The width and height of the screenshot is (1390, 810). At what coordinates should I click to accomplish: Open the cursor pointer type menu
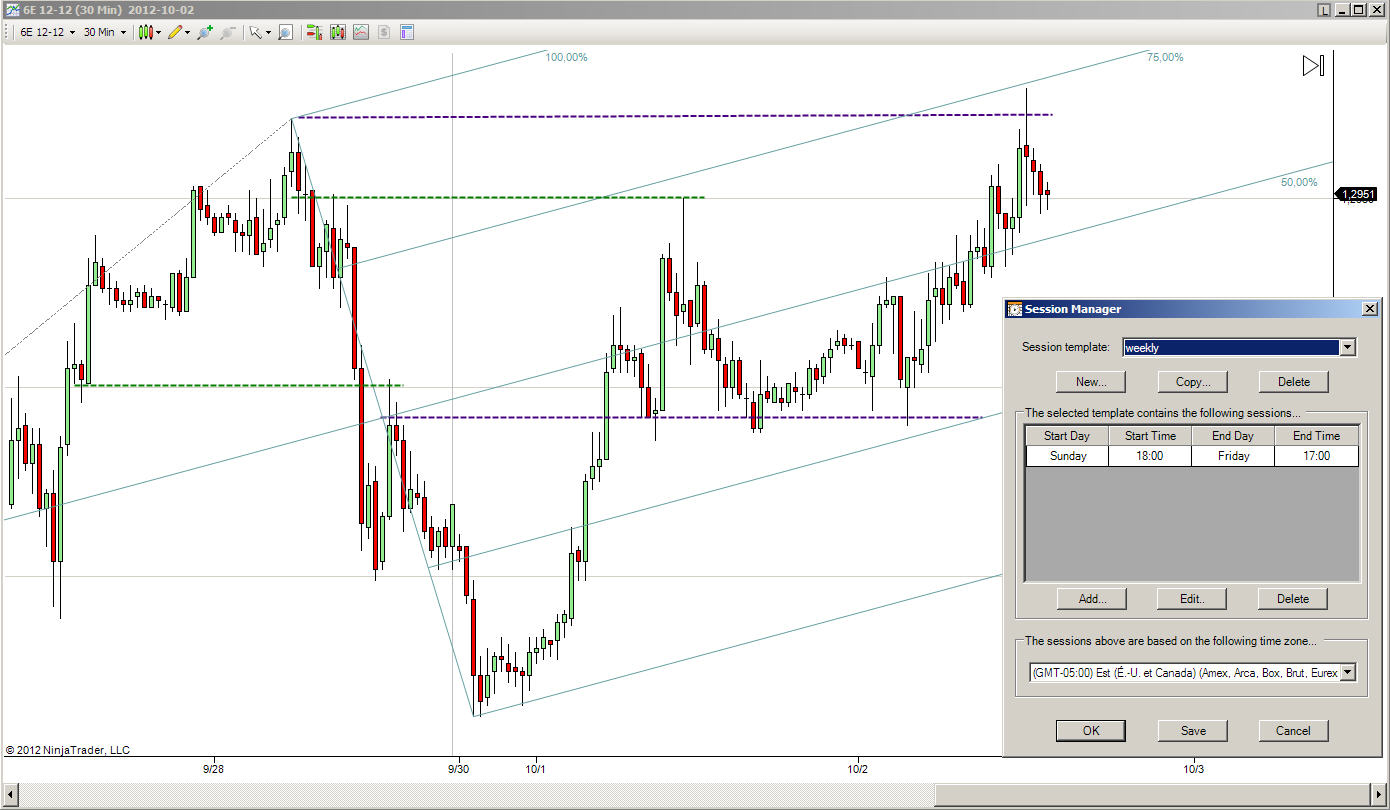pos(260,32)
